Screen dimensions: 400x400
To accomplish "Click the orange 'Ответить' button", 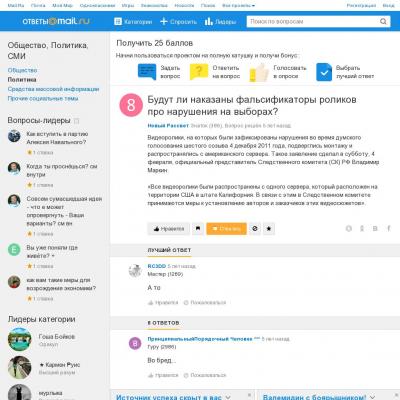I will [226, 229].
